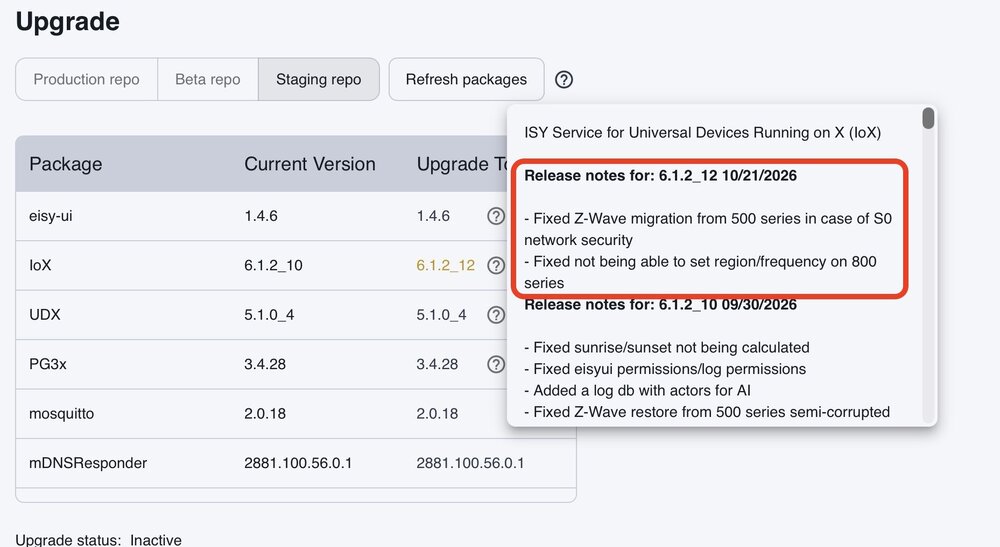
Task: View UDX release notes help icon
Action: [x=496, y=315]
